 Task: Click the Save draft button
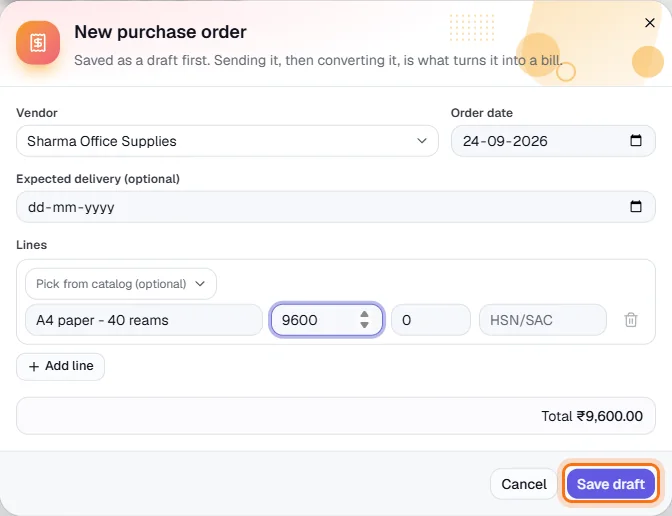(x=611, y=484)
